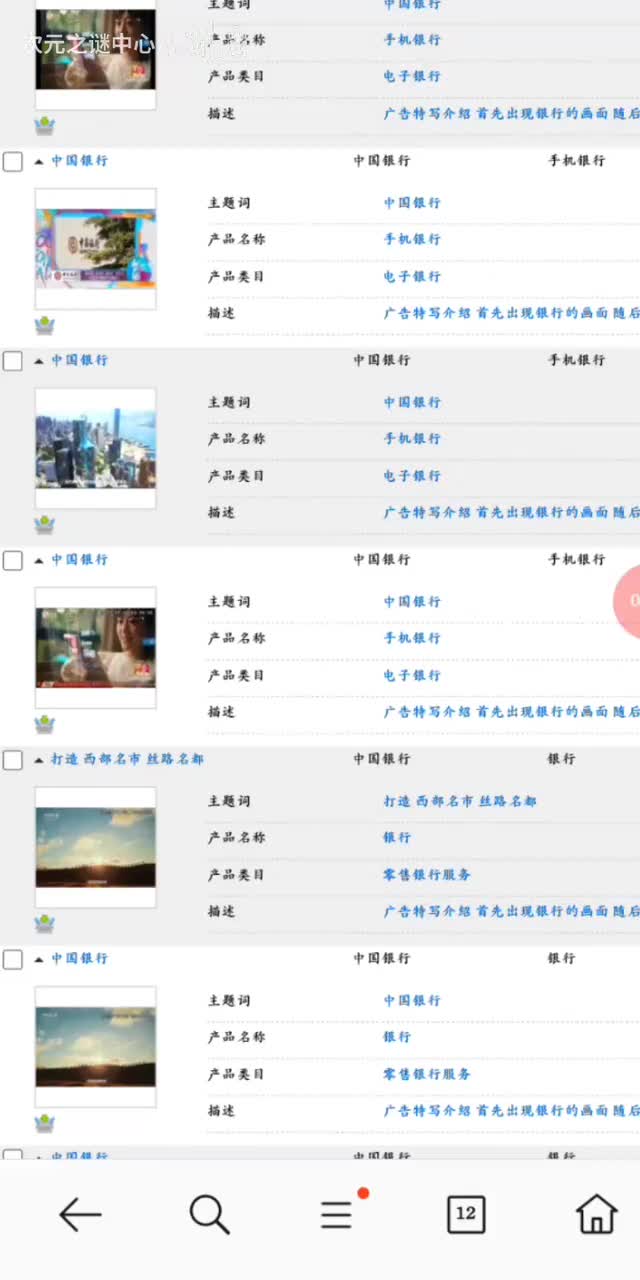Click 产品类目 label beside city skyline thumbnail
640x1280 pixels.
click(x=236, y=476)
